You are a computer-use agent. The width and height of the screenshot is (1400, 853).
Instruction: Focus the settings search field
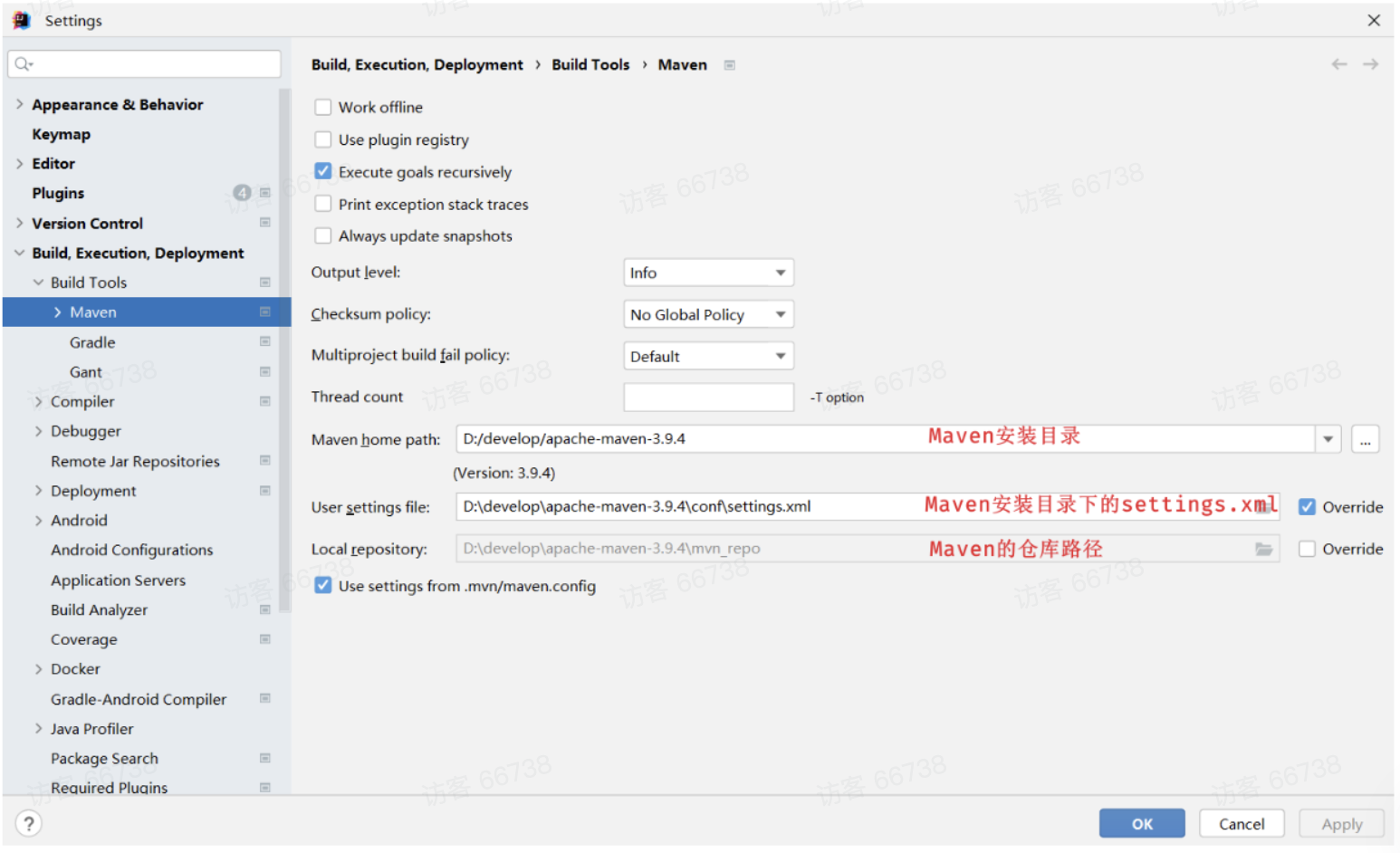click(144, 63)
